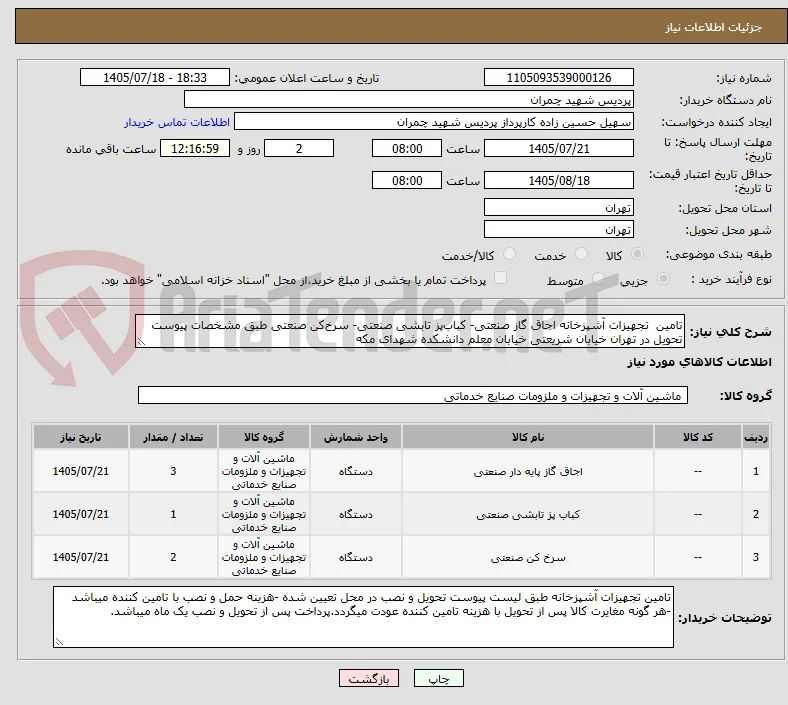Click the need number field 1105093539000126

tap(559, 78)
